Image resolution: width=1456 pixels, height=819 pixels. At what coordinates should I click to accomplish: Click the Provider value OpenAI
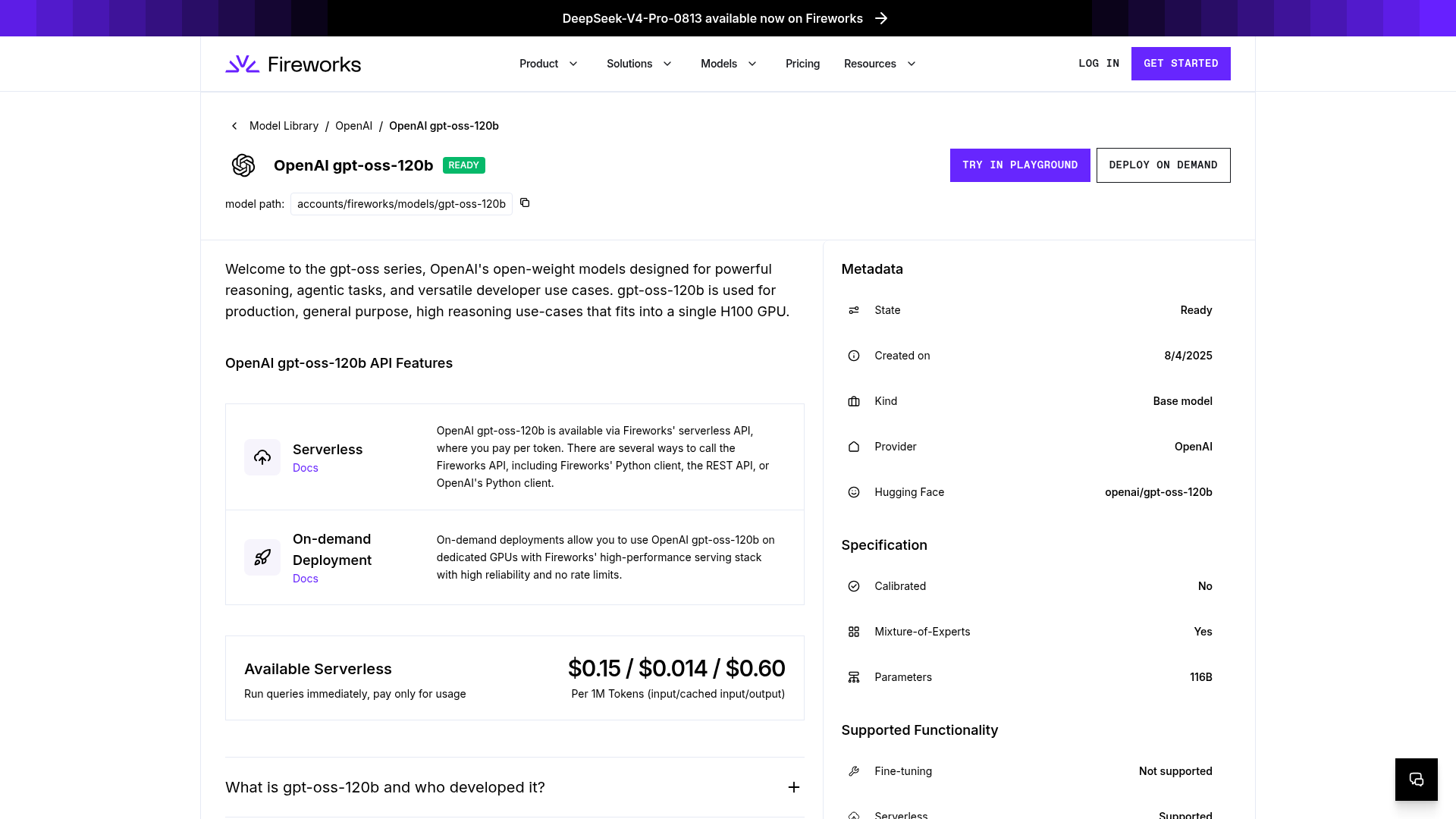coord(1193,447)
